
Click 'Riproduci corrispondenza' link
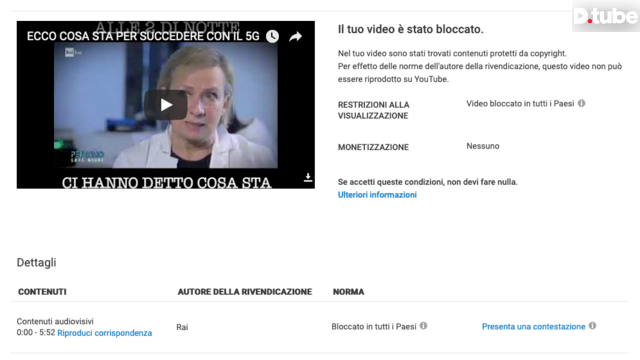click(x=104, y=333)
